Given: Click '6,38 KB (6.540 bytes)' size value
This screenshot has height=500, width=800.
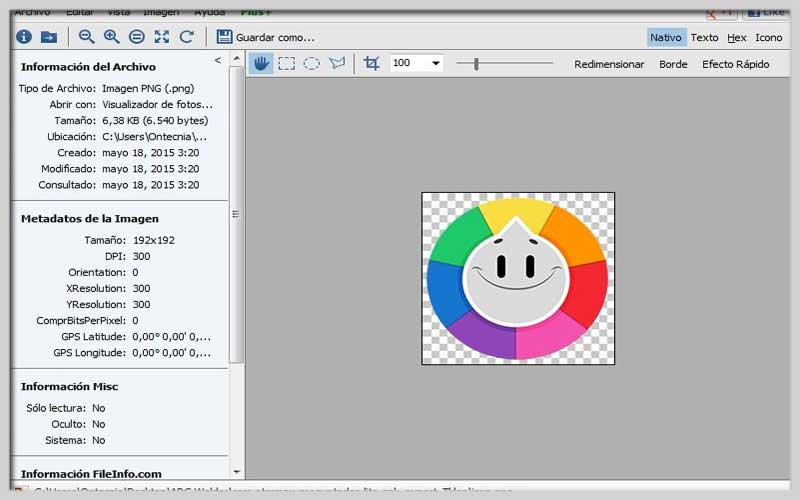Looking at the screenshot, I should tap(155, 120).
